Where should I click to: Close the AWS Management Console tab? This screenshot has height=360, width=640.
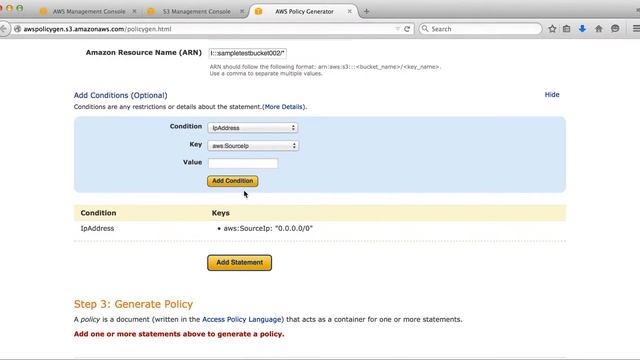[134, 11]
